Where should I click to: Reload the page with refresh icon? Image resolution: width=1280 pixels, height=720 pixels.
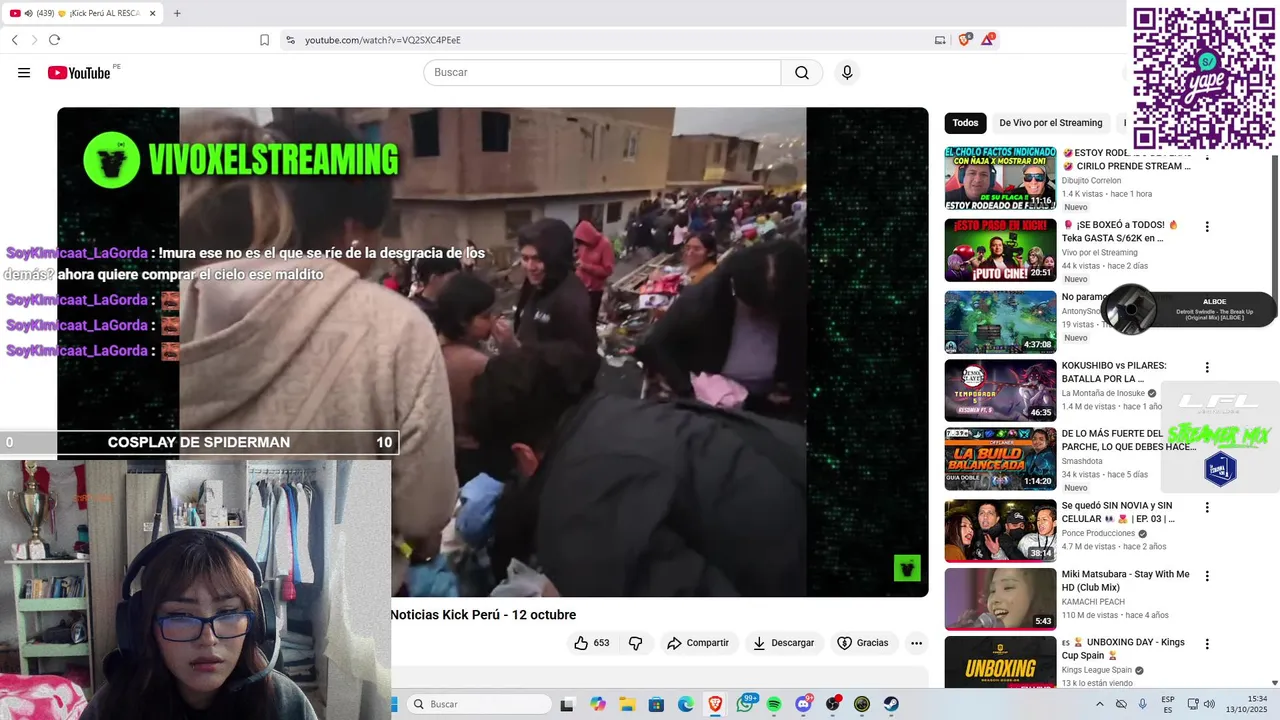click(x=54, y=40)
